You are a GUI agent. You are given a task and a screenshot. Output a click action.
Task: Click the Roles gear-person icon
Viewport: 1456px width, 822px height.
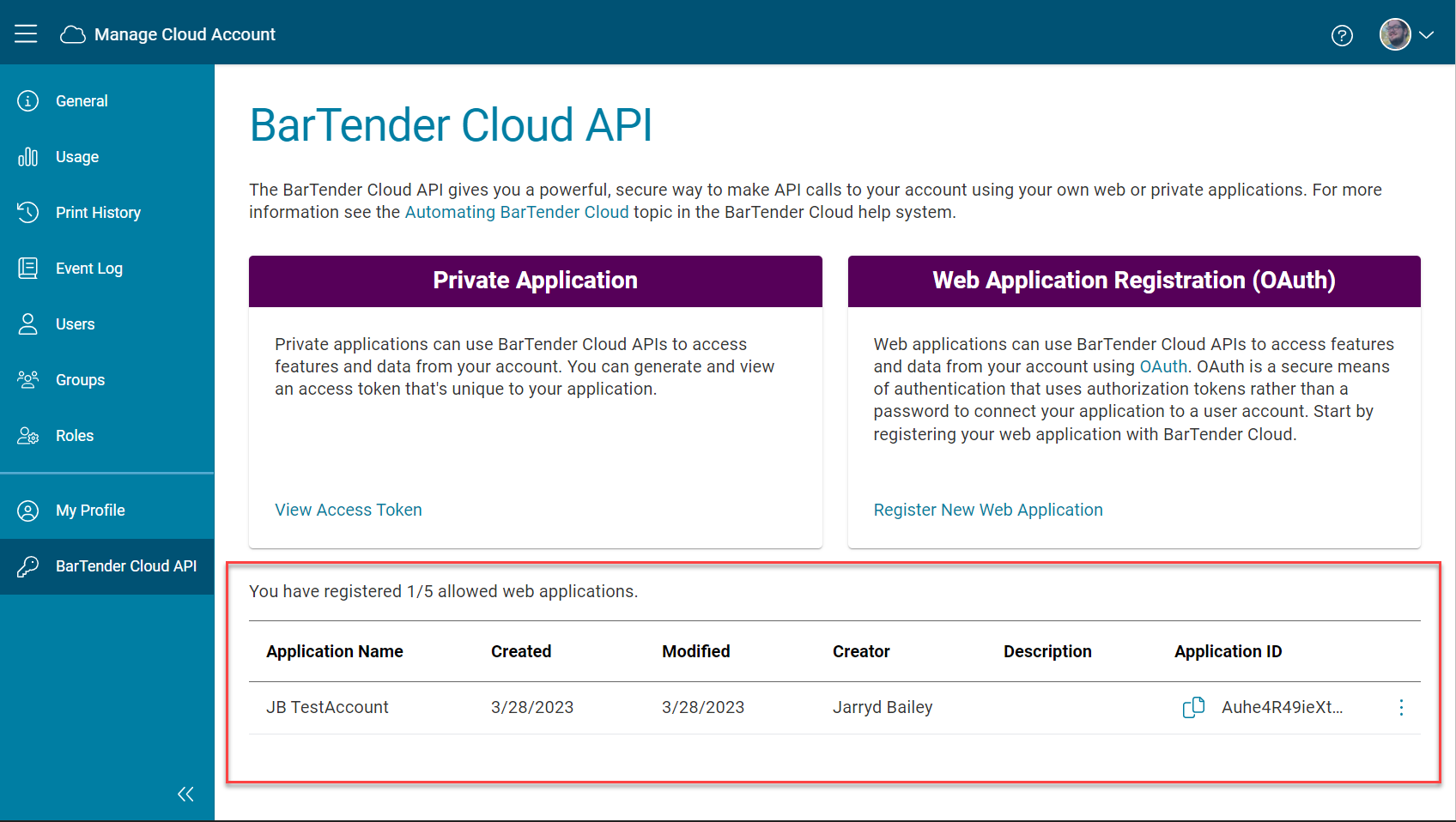tap(28, 436)
